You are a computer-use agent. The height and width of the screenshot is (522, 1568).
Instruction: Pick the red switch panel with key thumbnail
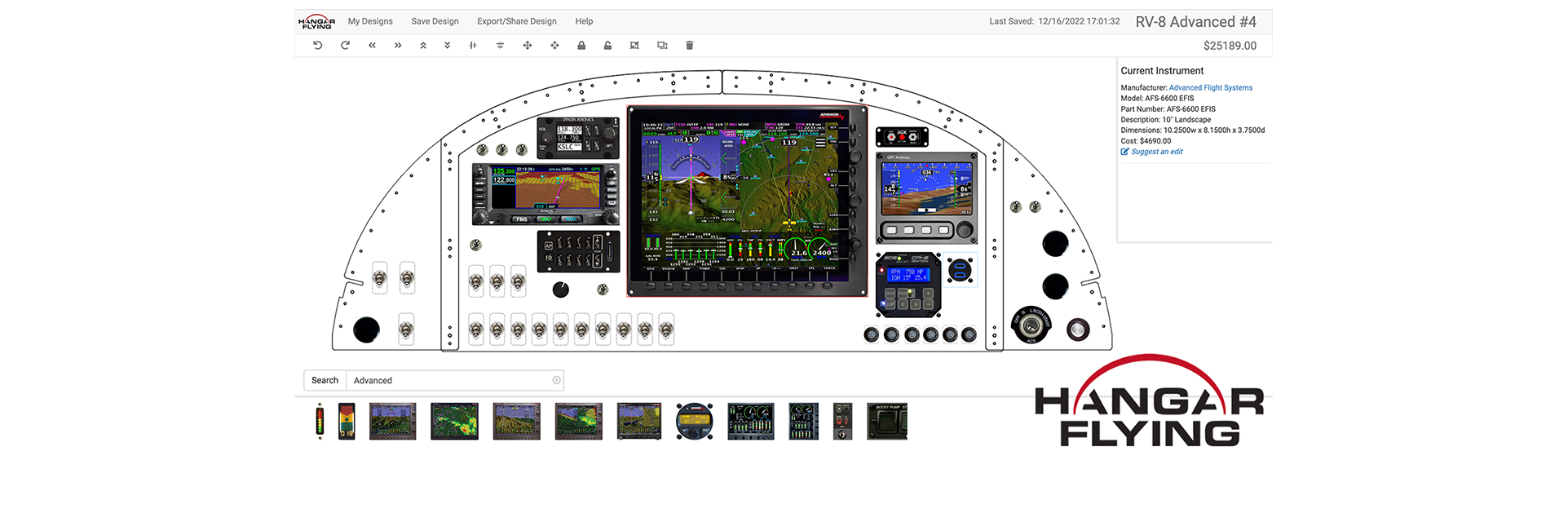pos(843,421)
